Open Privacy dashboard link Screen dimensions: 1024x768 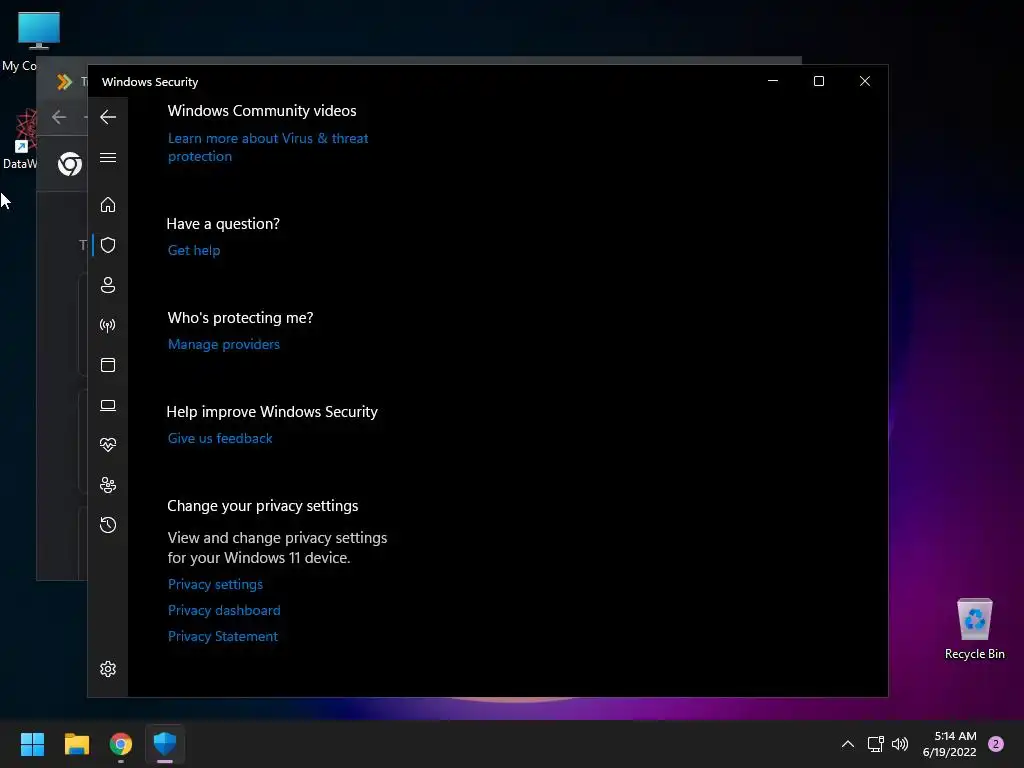point(224,610)
